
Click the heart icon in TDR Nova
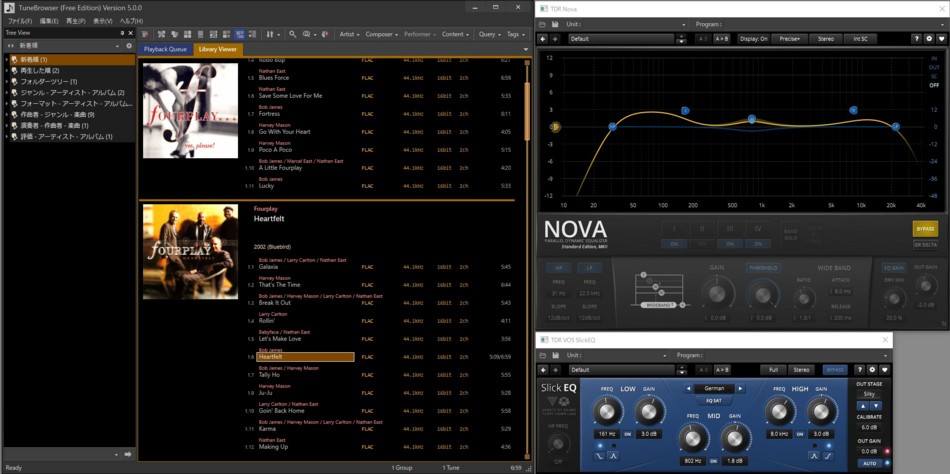click(x=942, y=39)
